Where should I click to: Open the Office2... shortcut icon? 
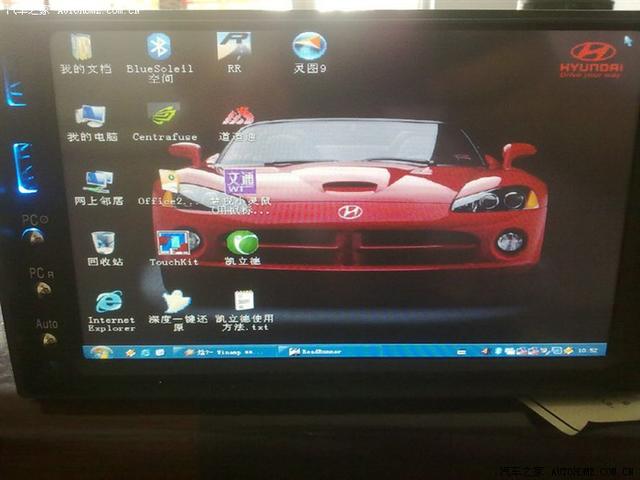pyautogui.click(x=169, y=181)
